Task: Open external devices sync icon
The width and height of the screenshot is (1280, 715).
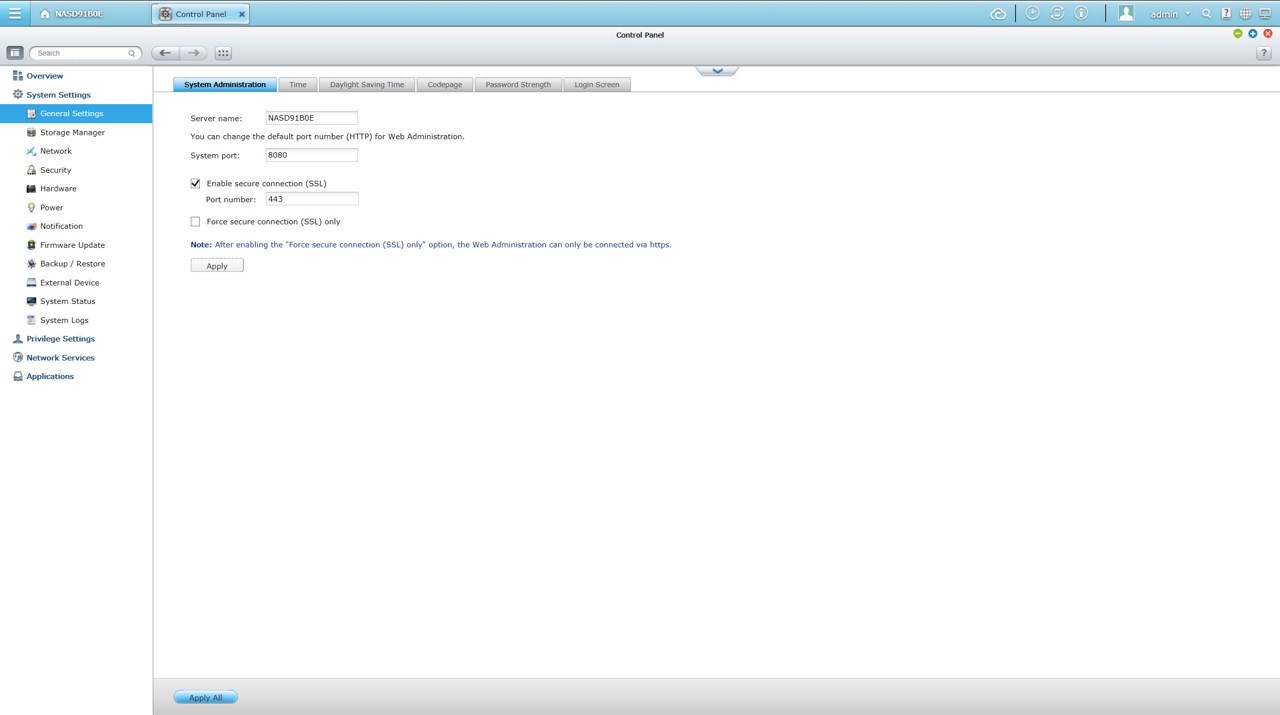Action: (x=1057, y=13)
